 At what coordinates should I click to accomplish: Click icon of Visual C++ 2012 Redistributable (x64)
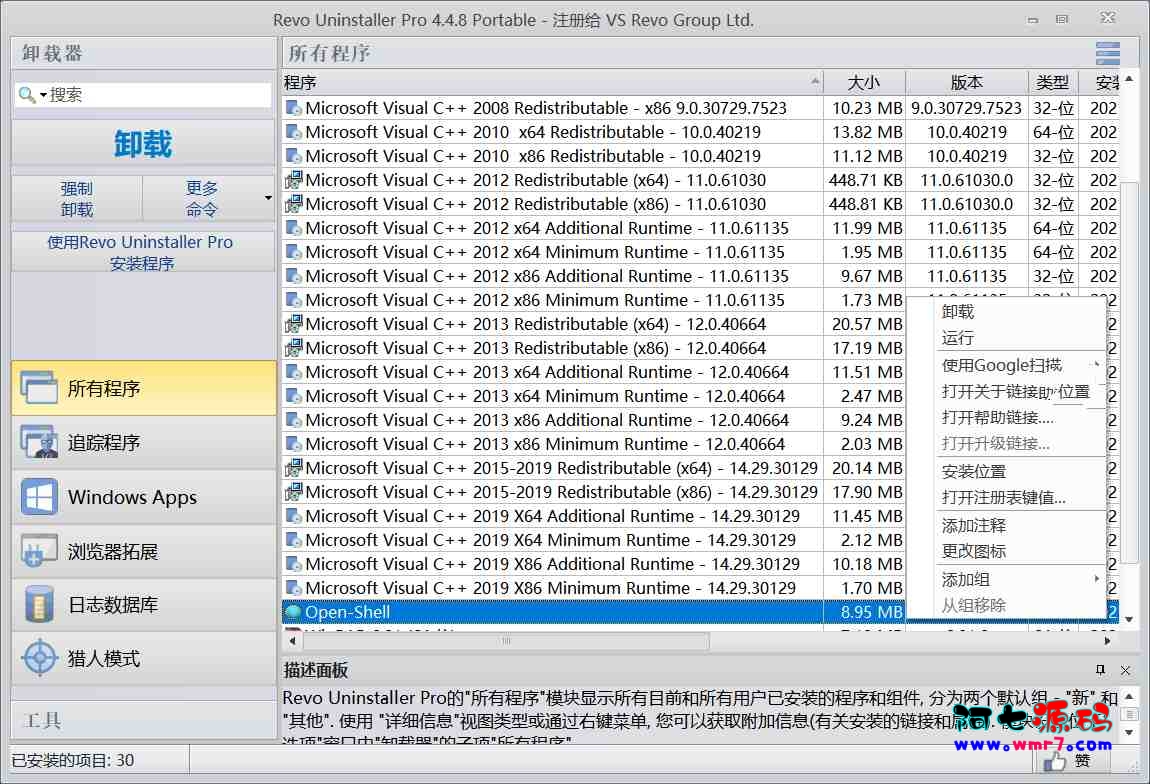pos(293,180)
